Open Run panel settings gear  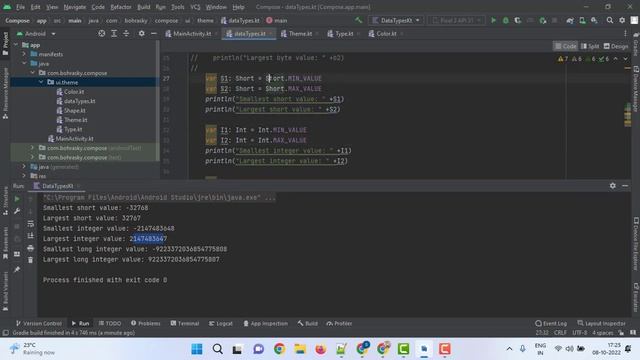click(613, 186)
